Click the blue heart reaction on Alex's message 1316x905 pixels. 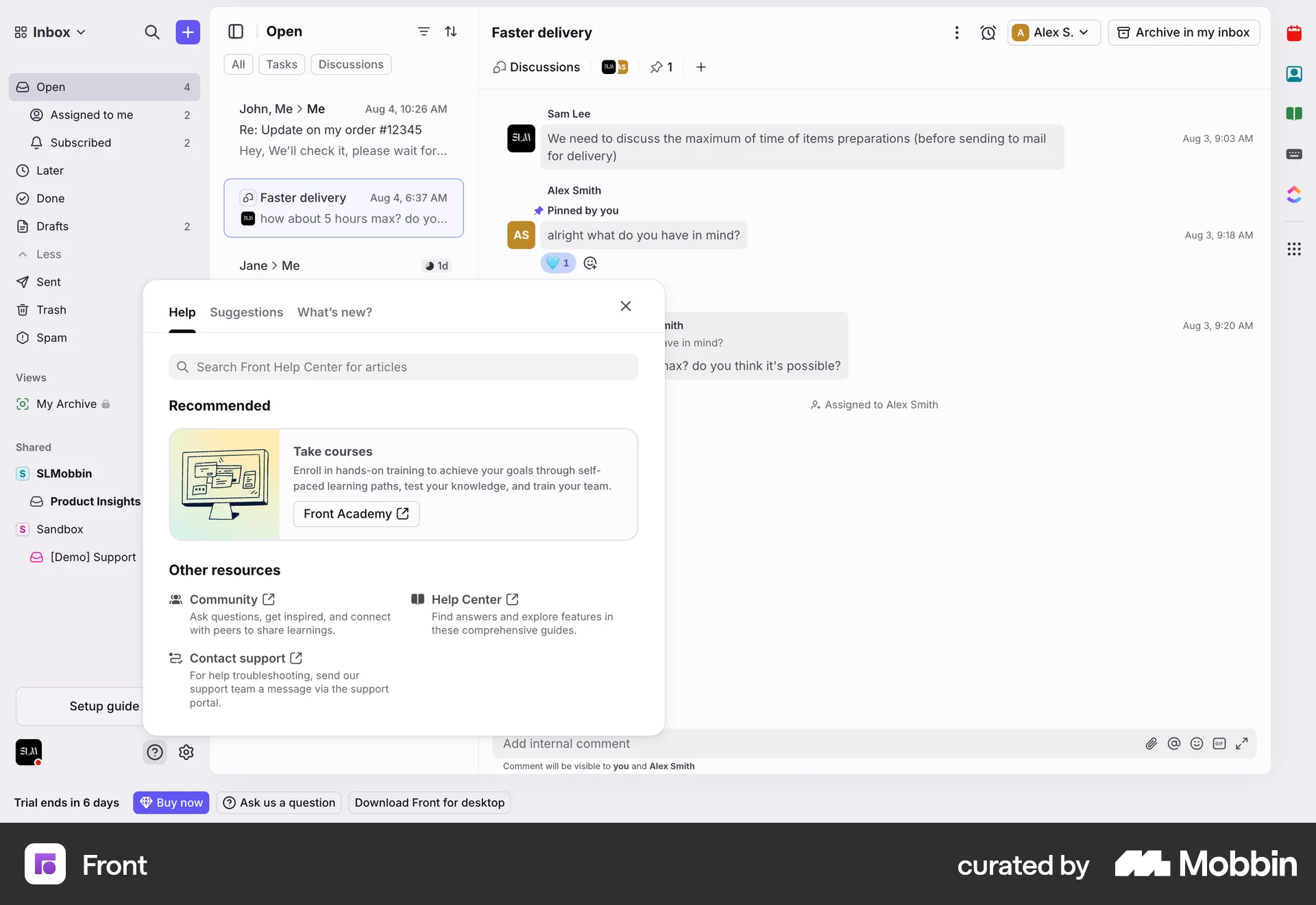coord(557,263)
